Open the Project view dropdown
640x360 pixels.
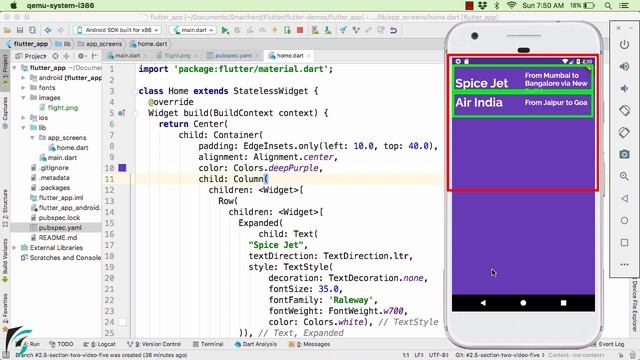point(31,56)
